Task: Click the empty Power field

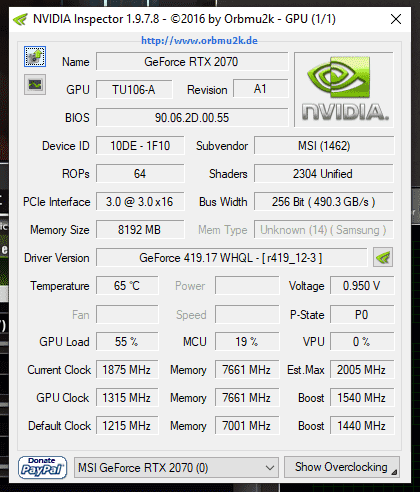Action: pyautogui.click(x=247, y=286)
